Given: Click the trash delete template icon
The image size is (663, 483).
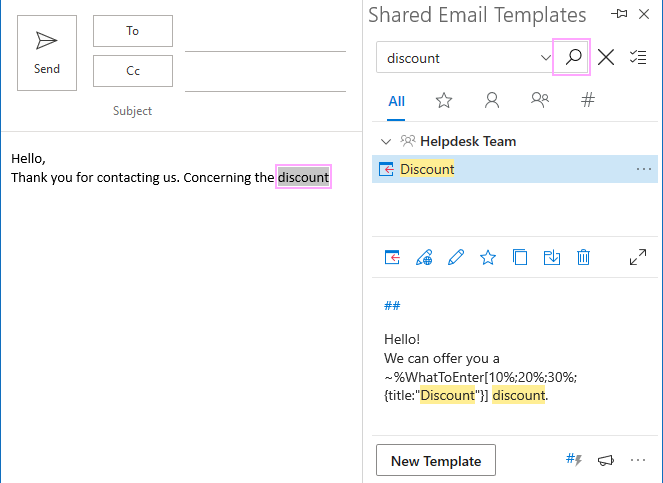Looking at the screenshot, I should [x=584, y=257].
